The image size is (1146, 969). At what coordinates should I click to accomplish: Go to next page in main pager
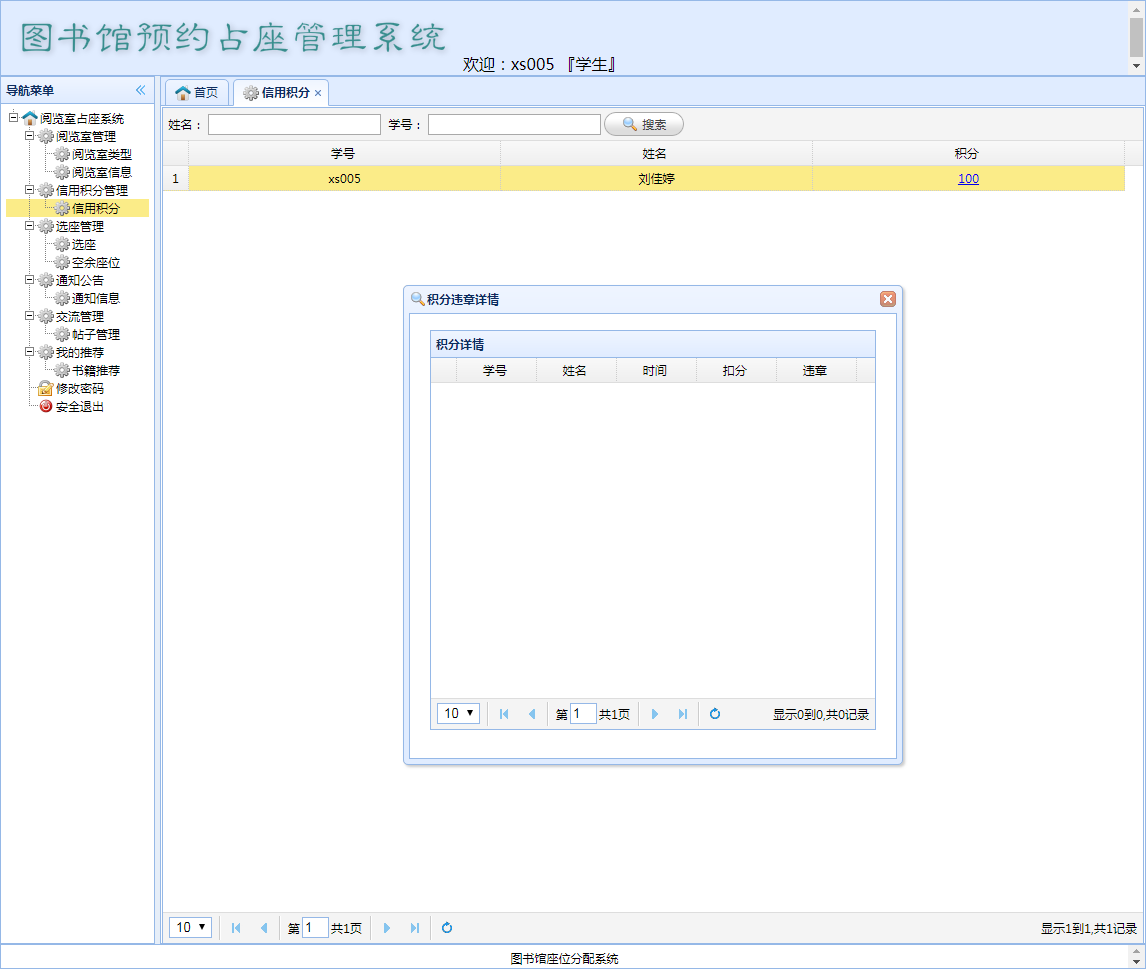[x=387, y=928]
